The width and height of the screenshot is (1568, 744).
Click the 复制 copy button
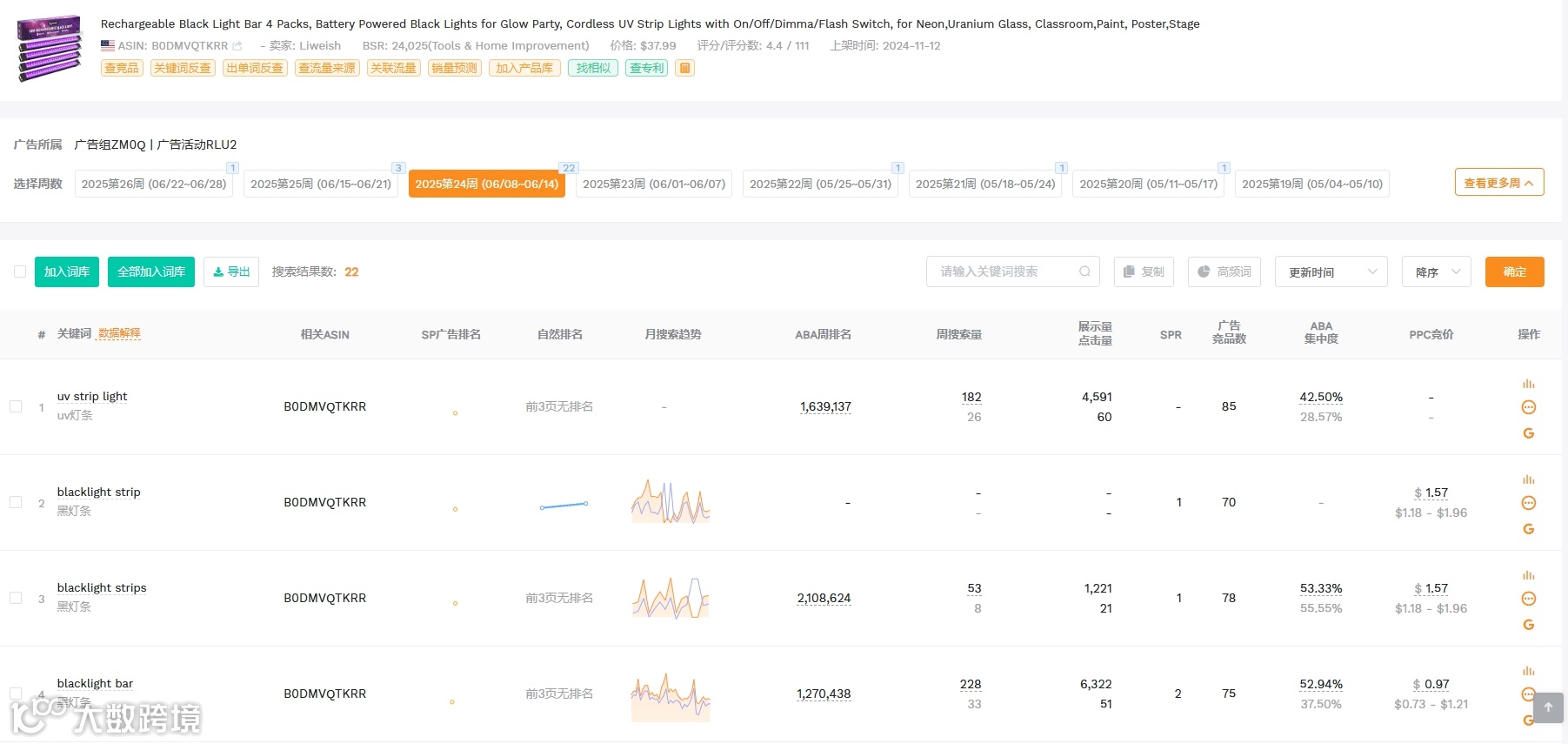tap(1144, 271)
